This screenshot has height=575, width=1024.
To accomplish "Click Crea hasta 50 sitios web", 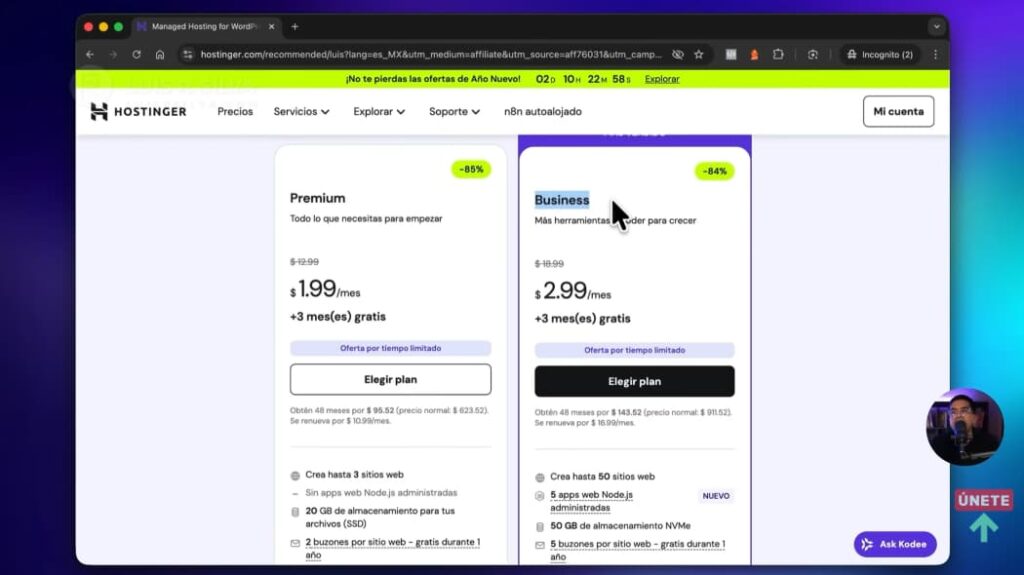I will (602, 477).
